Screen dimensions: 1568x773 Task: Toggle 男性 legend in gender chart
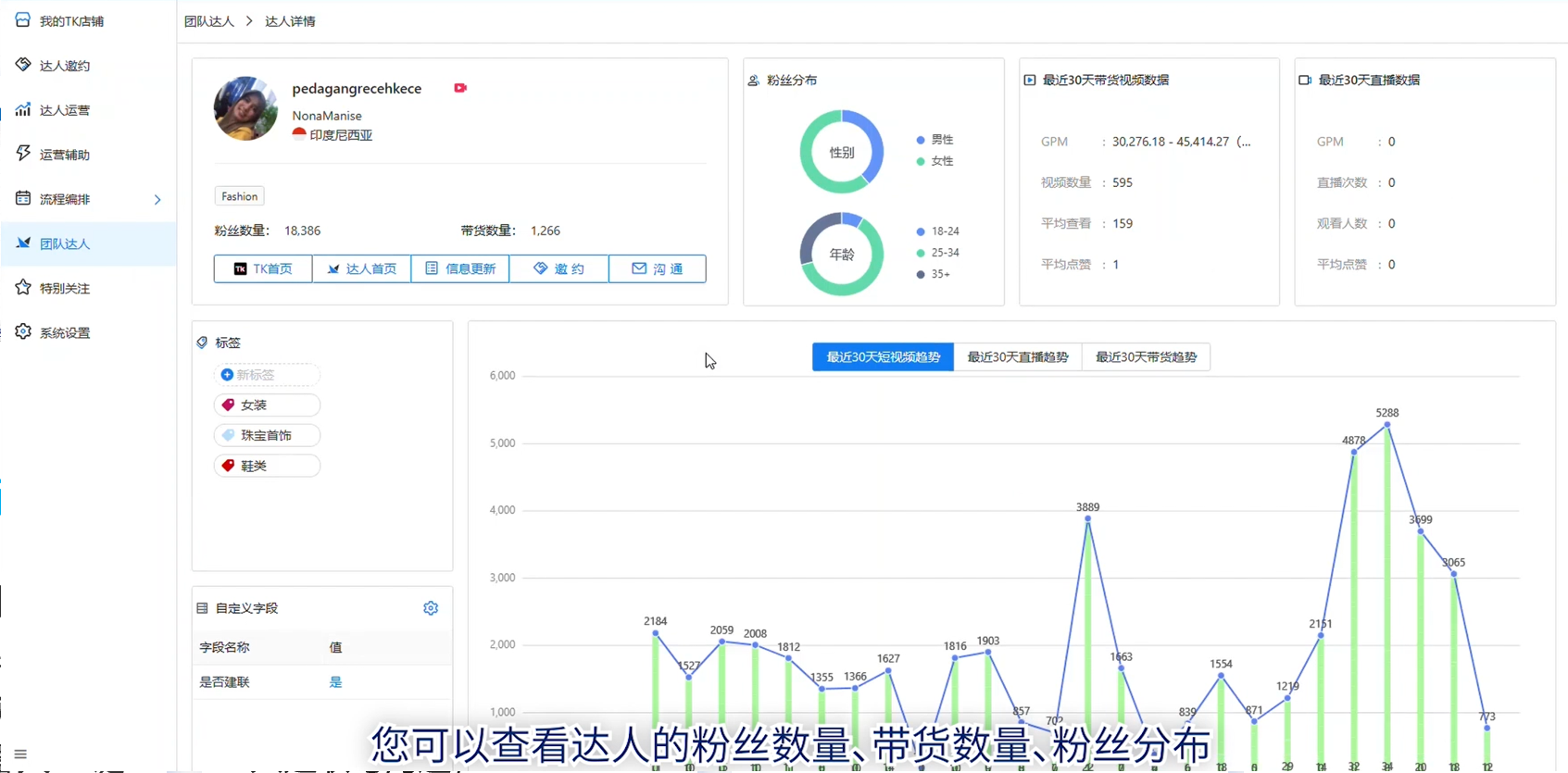(x=935, y=140)
